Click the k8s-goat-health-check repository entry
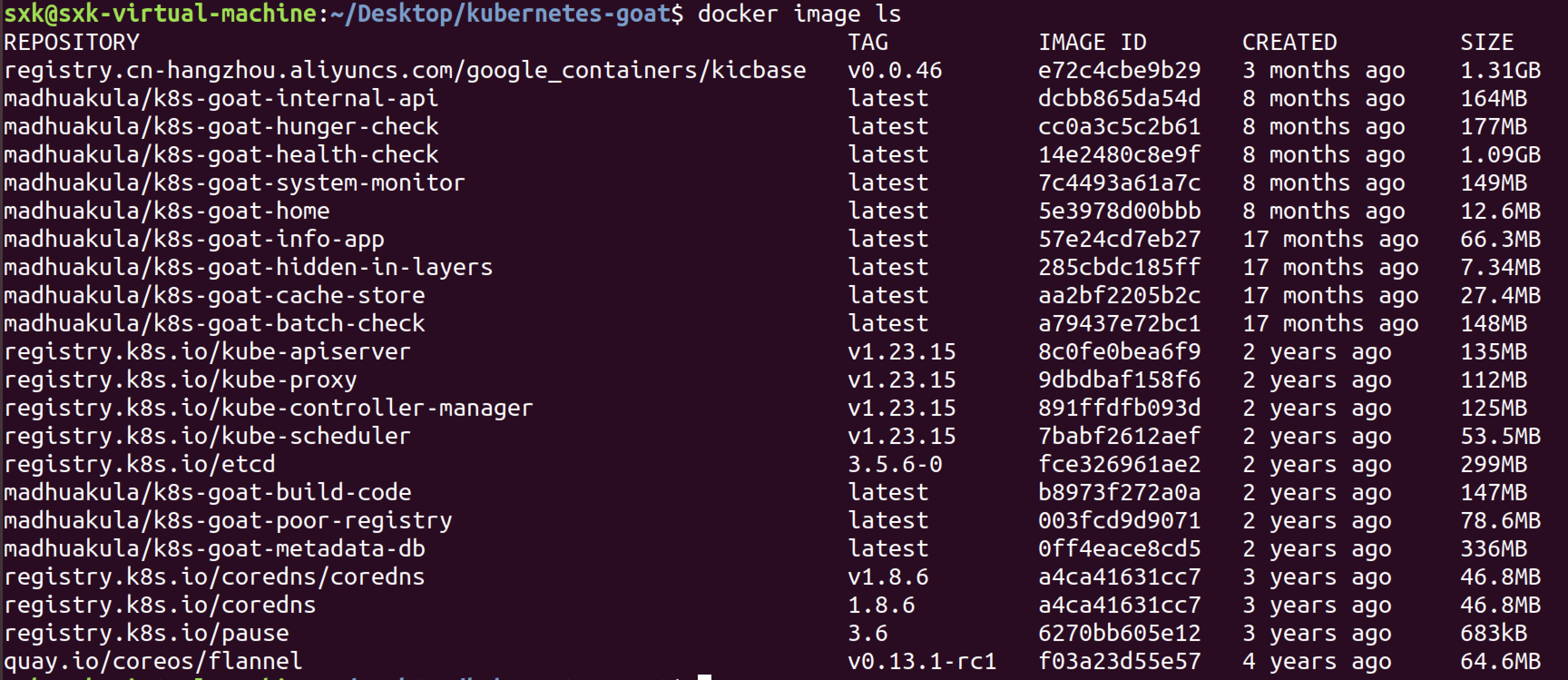 coord(220,155)
